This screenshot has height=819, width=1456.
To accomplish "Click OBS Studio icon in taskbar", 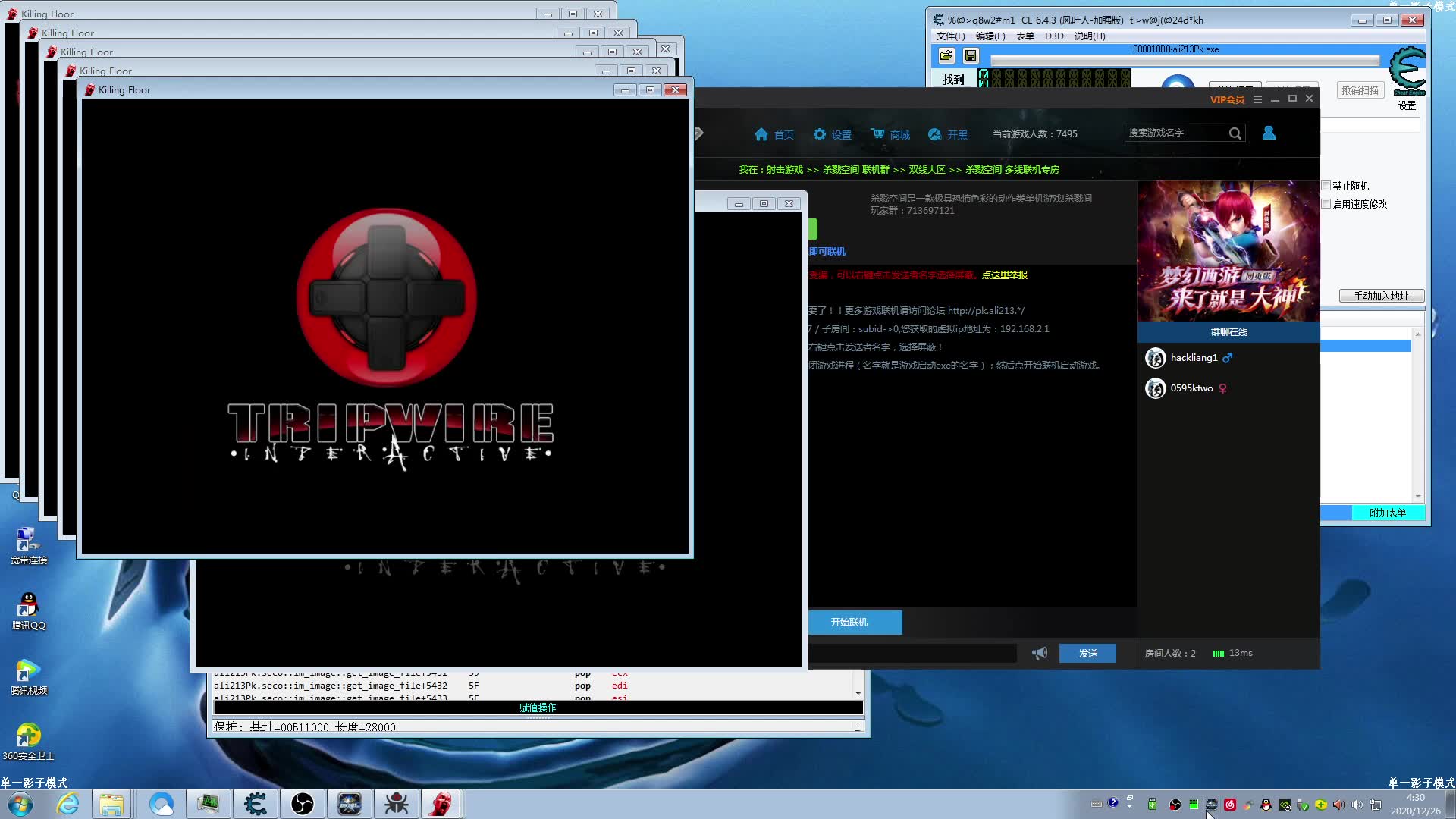I will pos(302,804).
